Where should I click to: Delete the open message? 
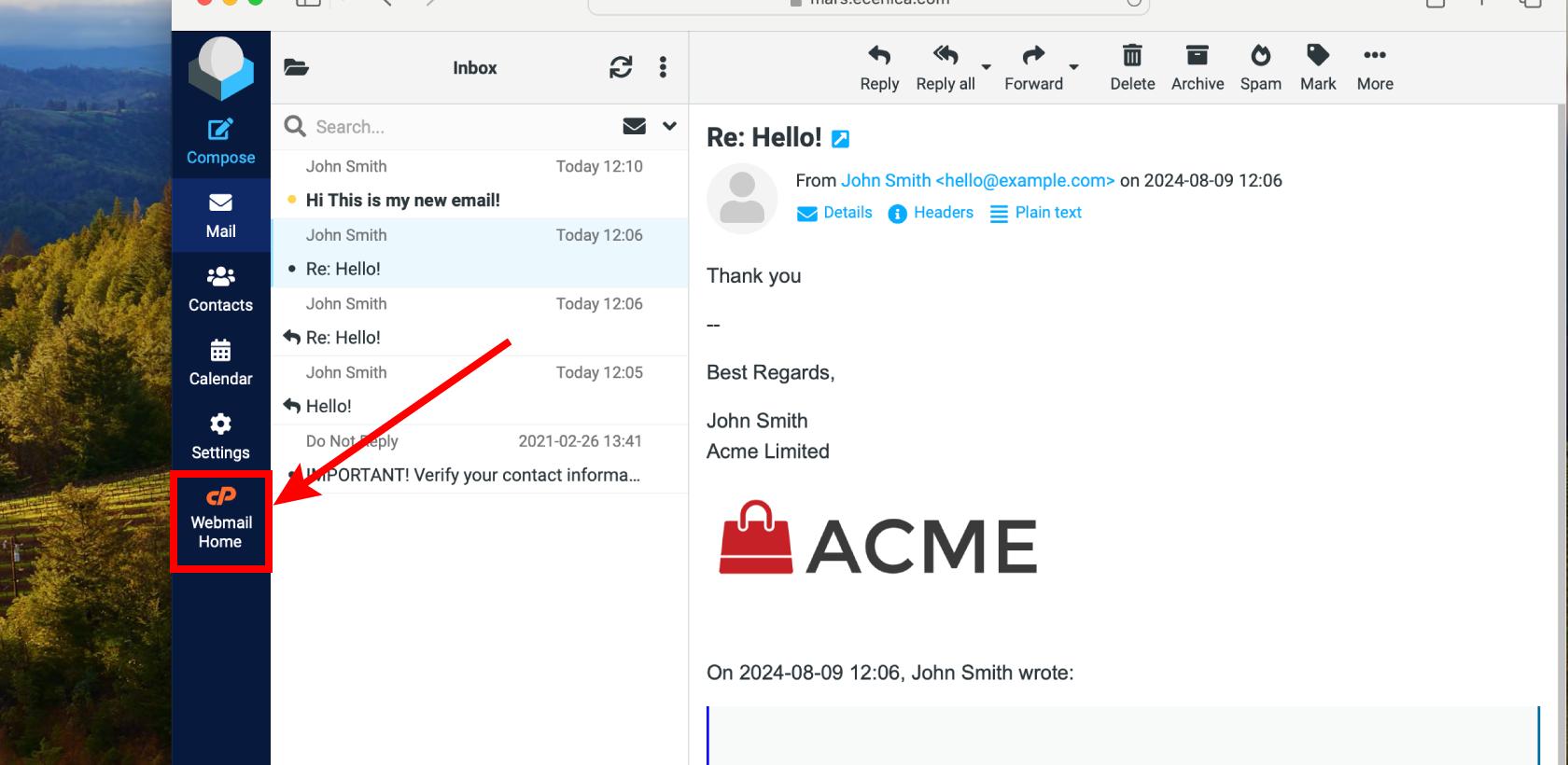(x=1132, y=68)
